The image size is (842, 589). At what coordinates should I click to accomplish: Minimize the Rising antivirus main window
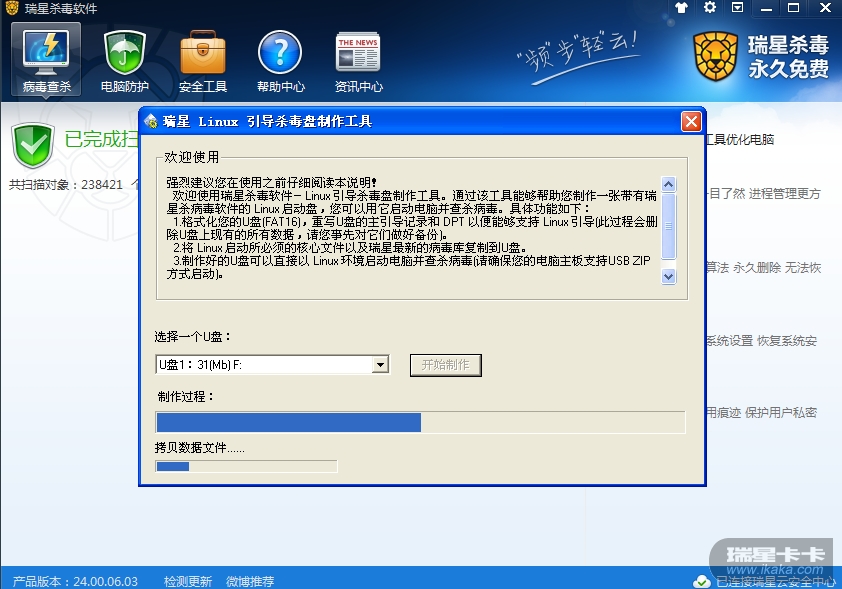pyautogui.click(x=766, y=8)
